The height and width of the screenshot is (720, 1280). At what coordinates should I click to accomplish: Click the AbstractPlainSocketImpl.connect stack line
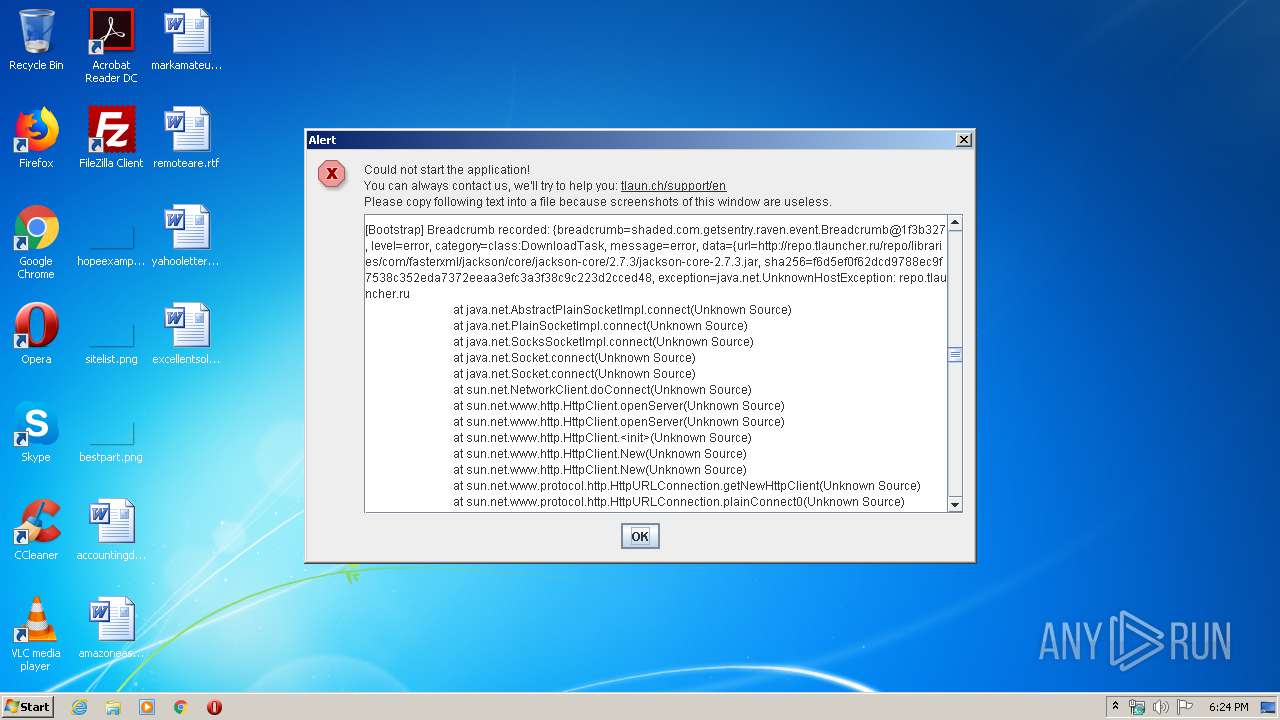click(x=622, y=310)
